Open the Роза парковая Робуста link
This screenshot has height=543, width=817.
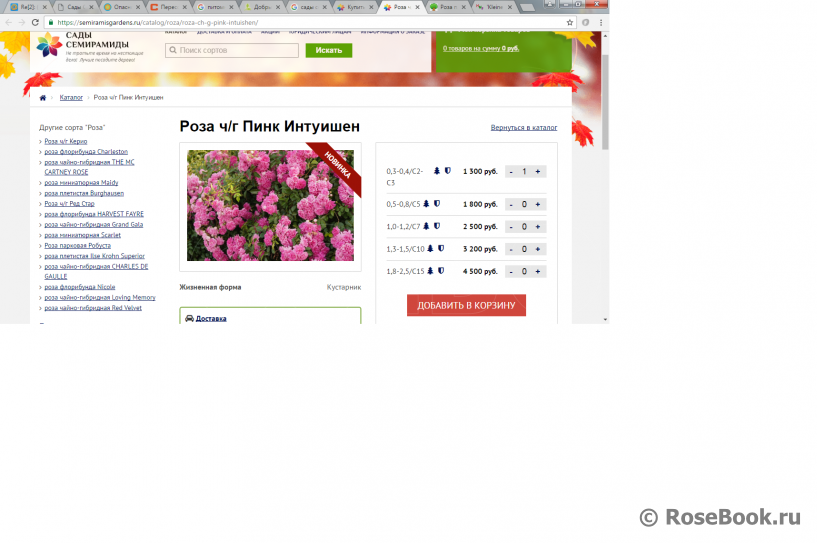(x=78, y=245)
